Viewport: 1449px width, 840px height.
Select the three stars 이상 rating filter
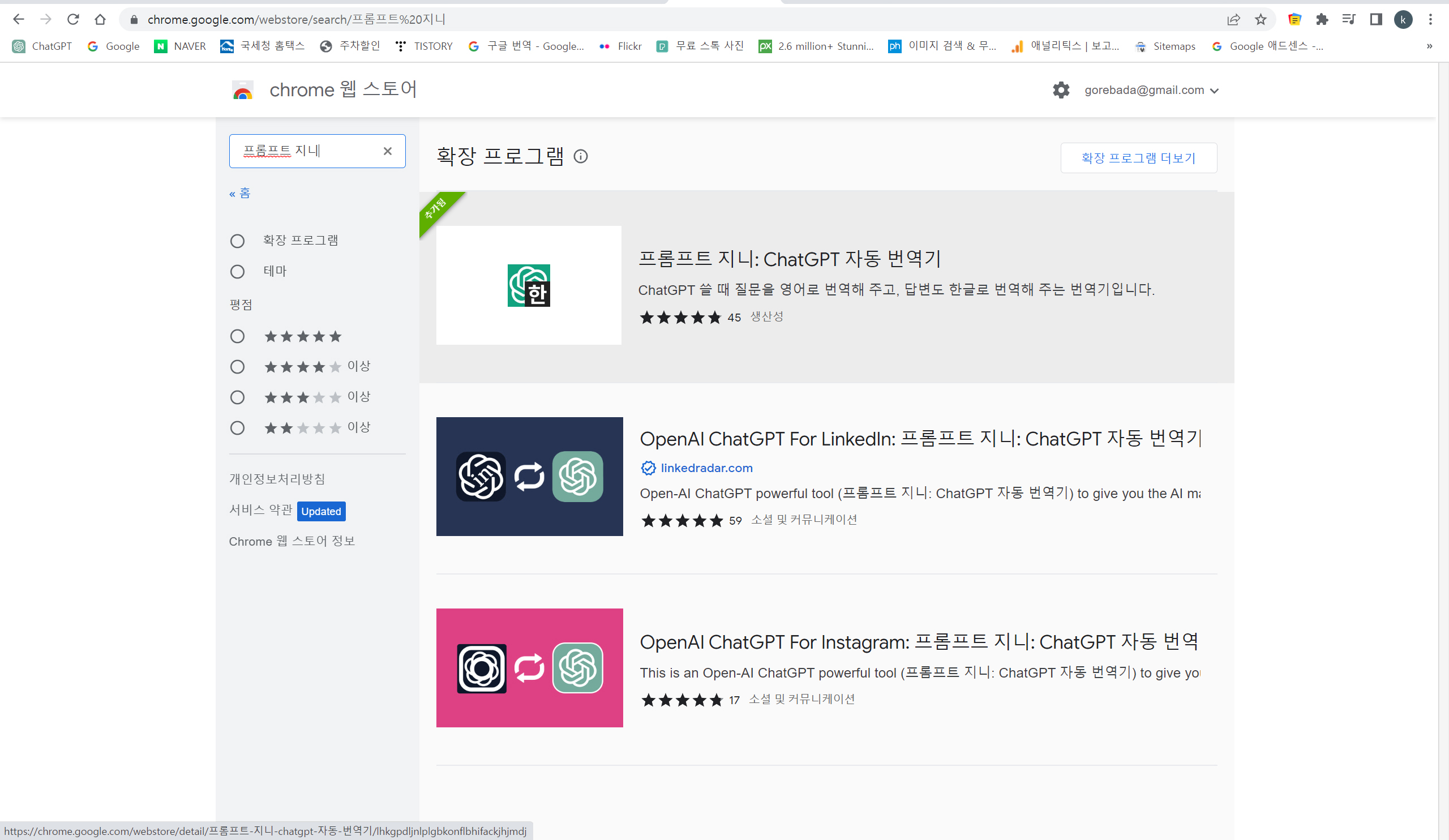pos(238,397)
